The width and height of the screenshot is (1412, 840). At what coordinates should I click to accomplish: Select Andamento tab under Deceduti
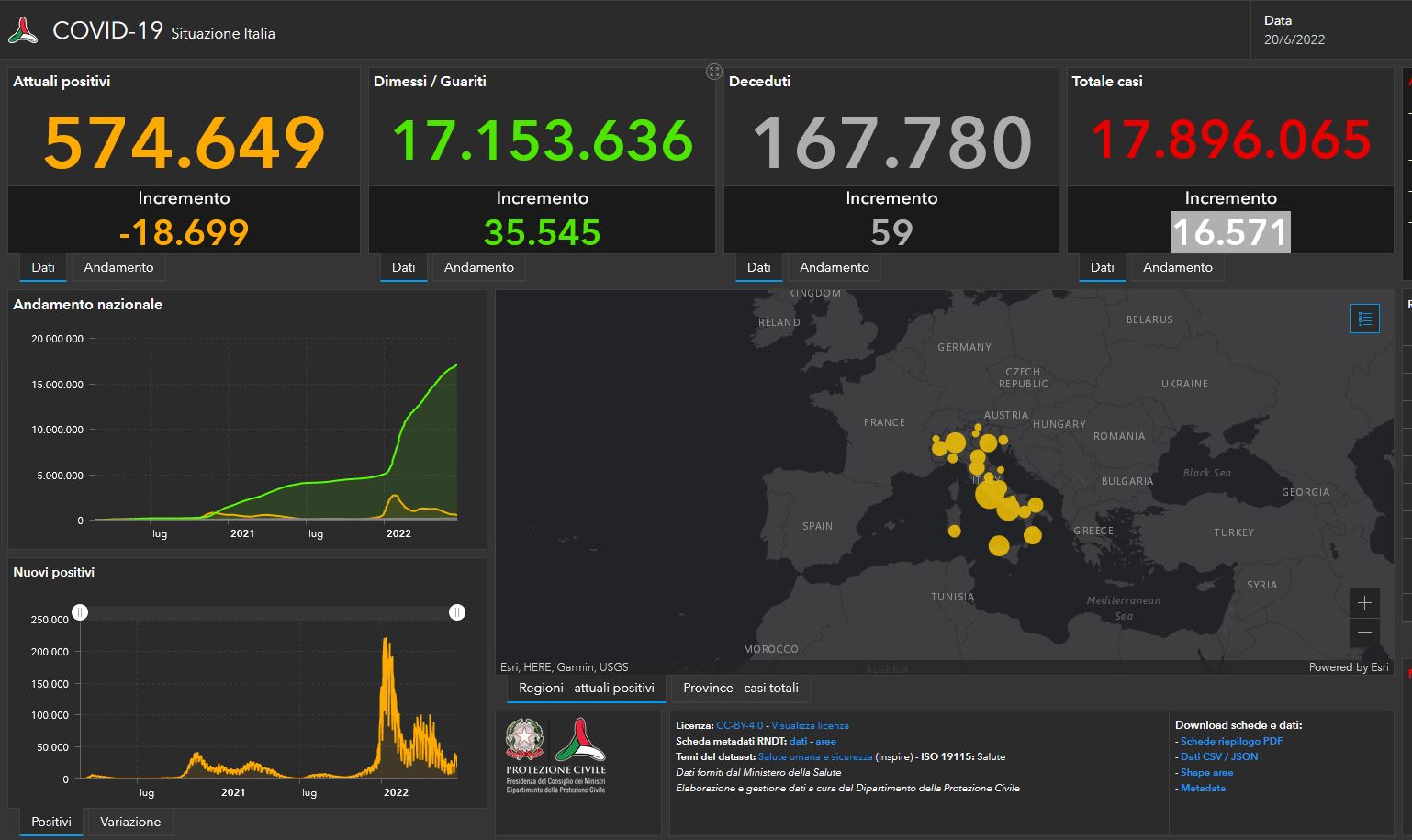(x=834, y=267)
